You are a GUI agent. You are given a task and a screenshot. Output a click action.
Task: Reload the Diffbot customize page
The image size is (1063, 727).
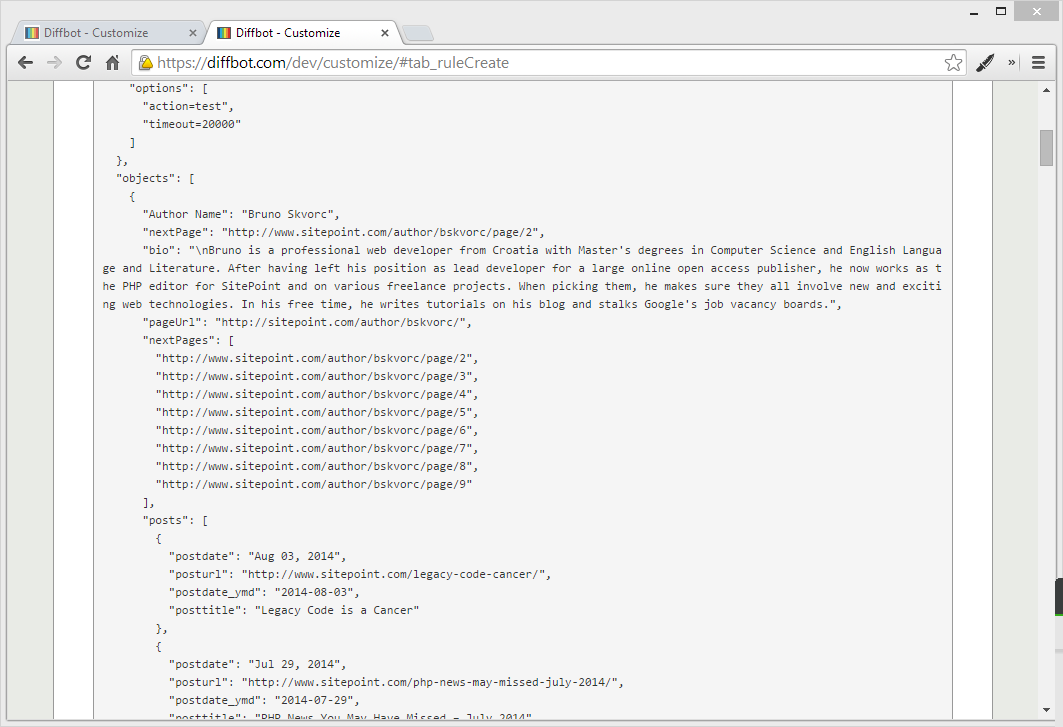pyautogui.click(x=83, y=62)
